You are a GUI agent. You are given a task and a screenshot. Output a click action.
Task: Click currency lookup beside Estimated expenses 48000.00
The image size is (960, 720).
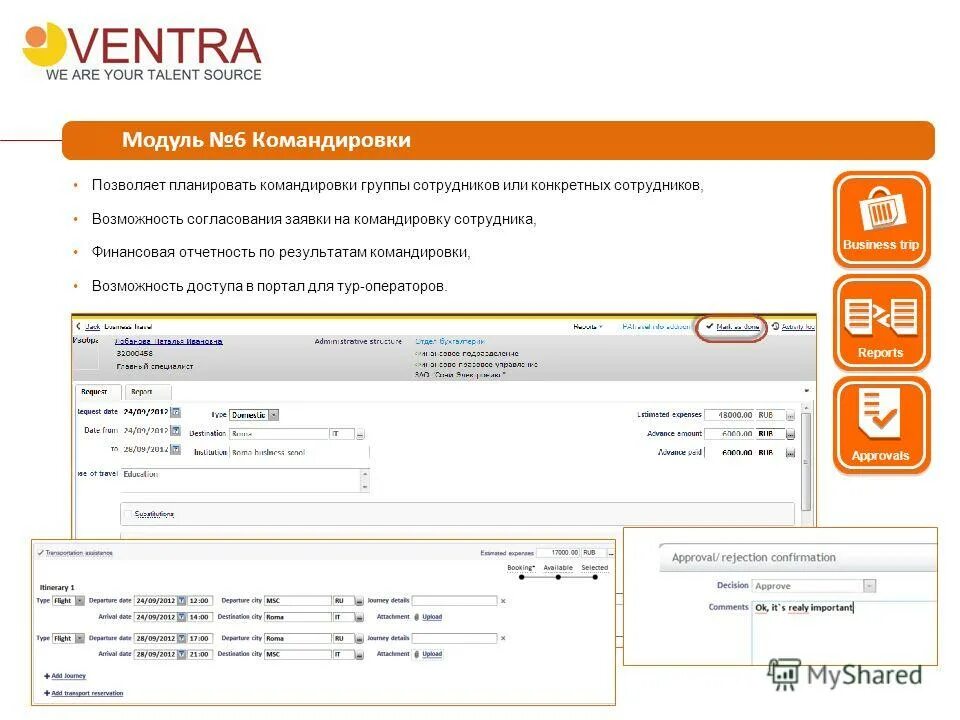(790, 416)
